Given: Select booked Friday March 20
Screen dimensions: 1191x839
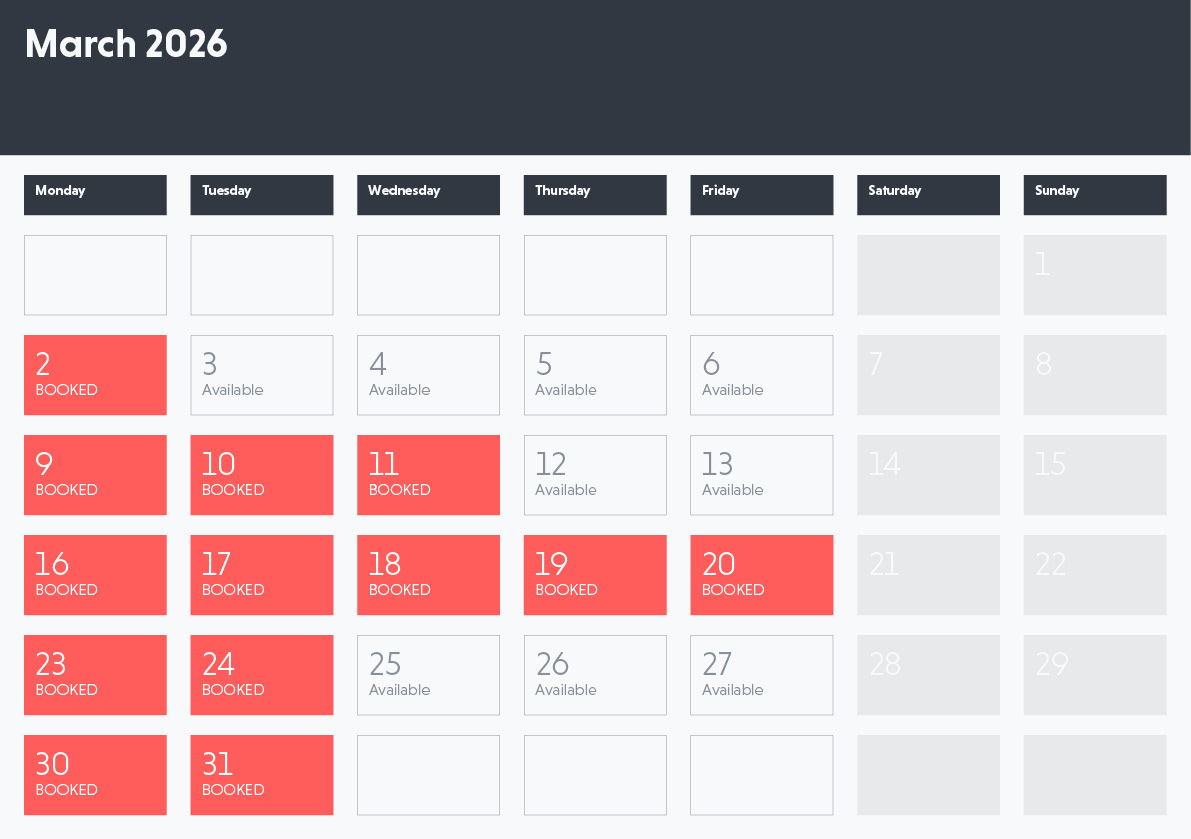Looking at the screenshot, I should pyautogui.click(x=761, y=575).
